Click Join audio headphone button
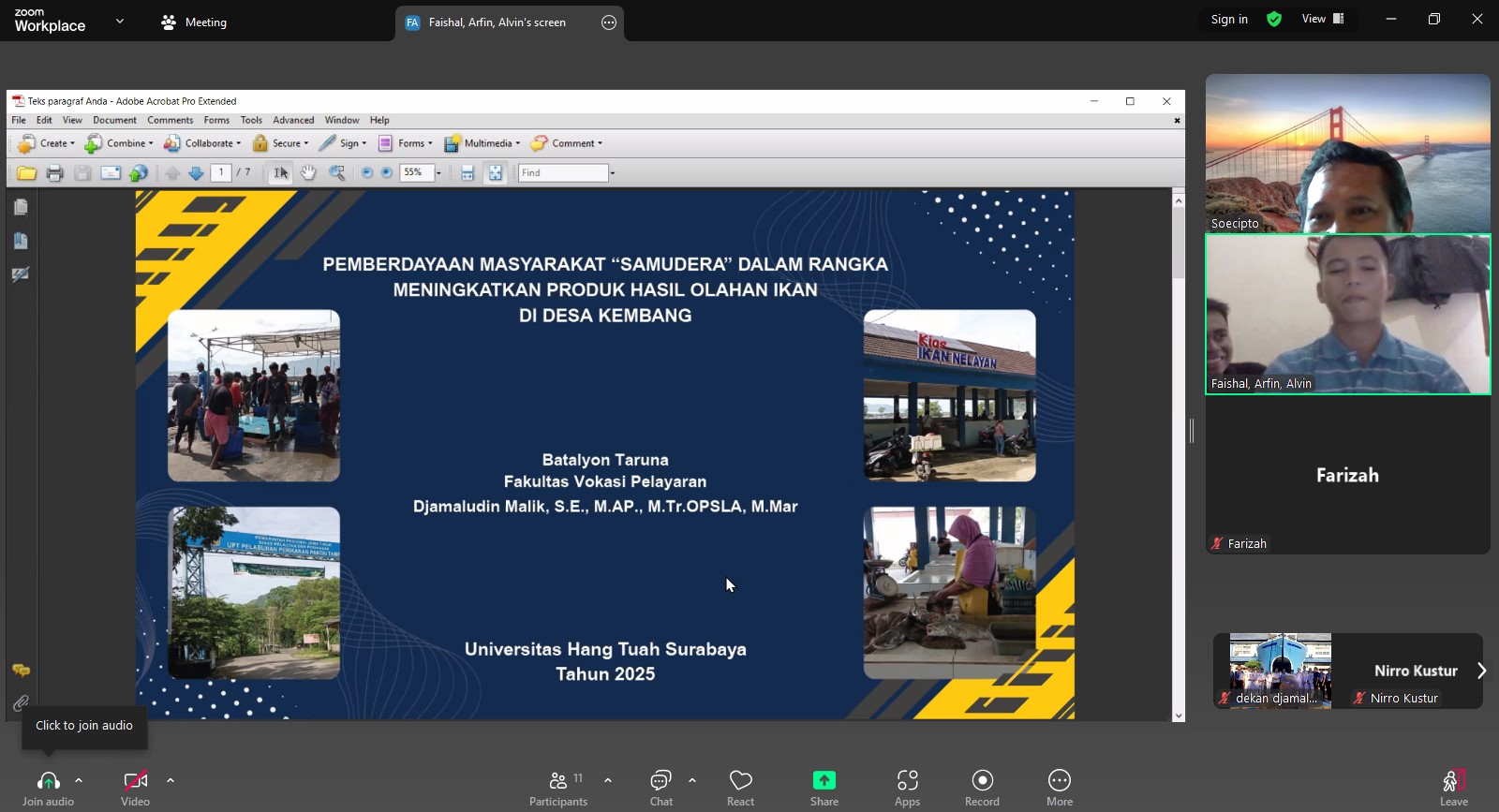 coord(48,787)
